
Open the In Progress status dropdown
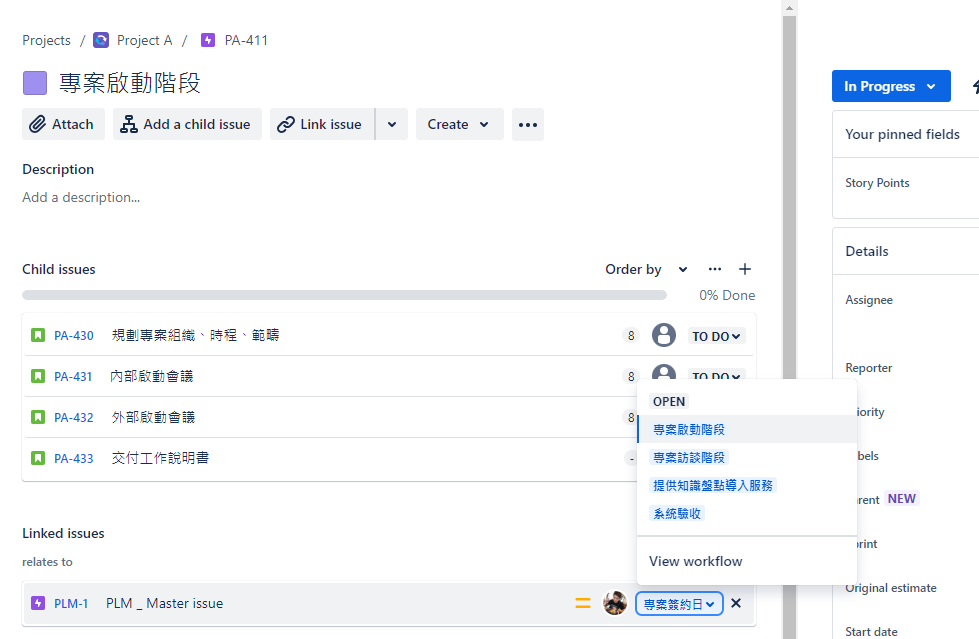pos(891,86)
